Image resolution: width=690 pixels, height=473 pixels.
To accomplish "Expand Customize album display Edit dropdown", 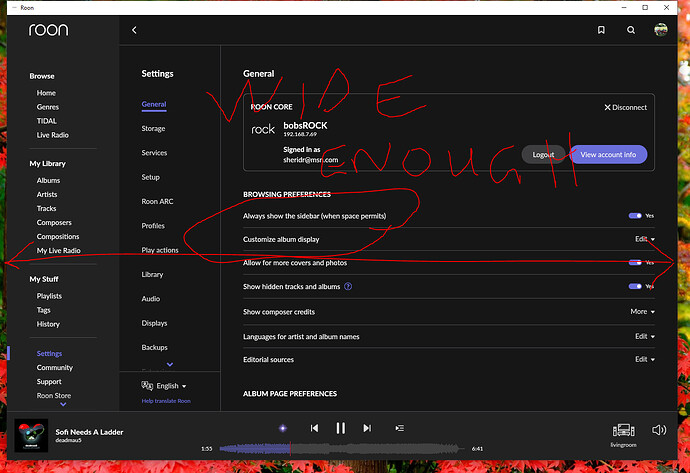I will click(x=644, y=240).
